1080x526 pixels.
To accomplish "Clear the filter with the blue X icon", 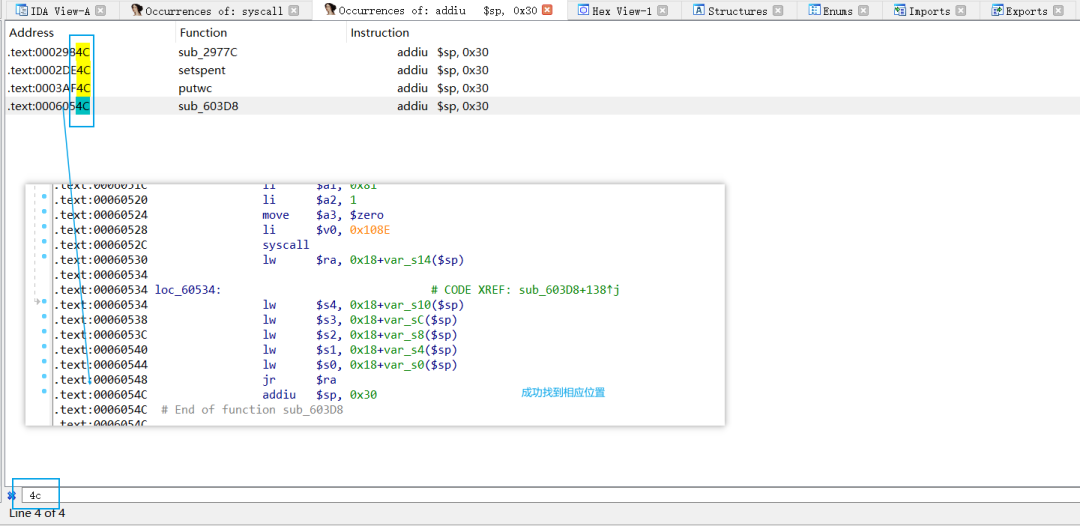I will click(12, 495).
